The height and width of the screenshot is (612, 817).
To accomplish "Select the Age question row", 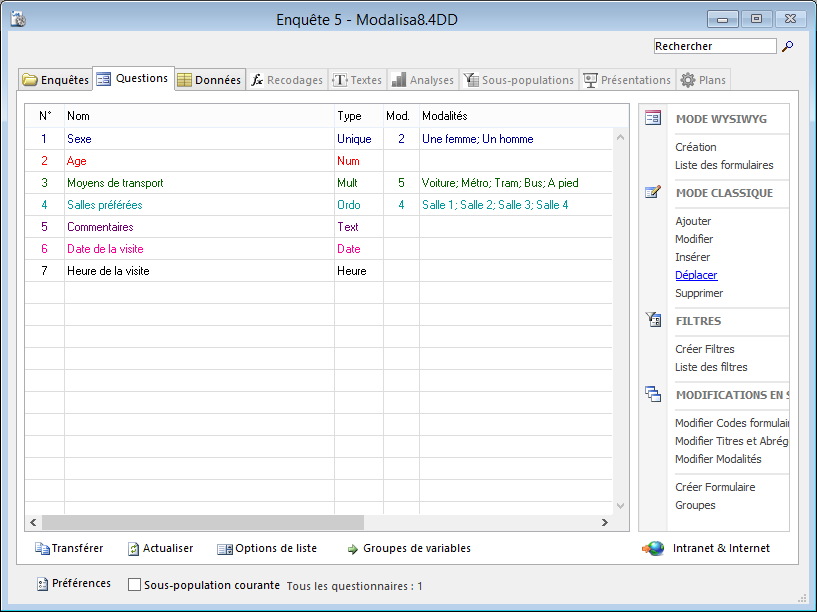I will pos(318,161).
